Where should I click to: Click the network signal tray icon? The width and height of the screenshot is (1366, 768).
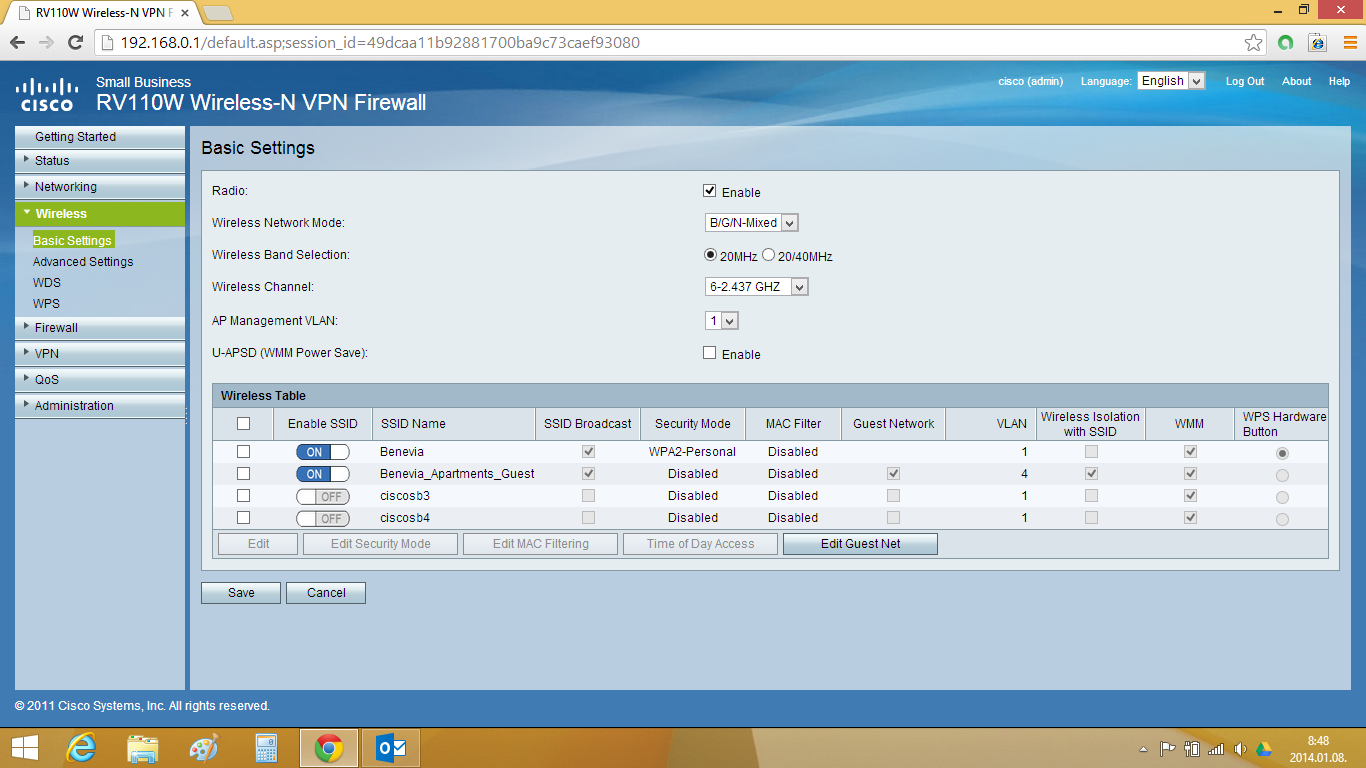[x=1216, y=749]
